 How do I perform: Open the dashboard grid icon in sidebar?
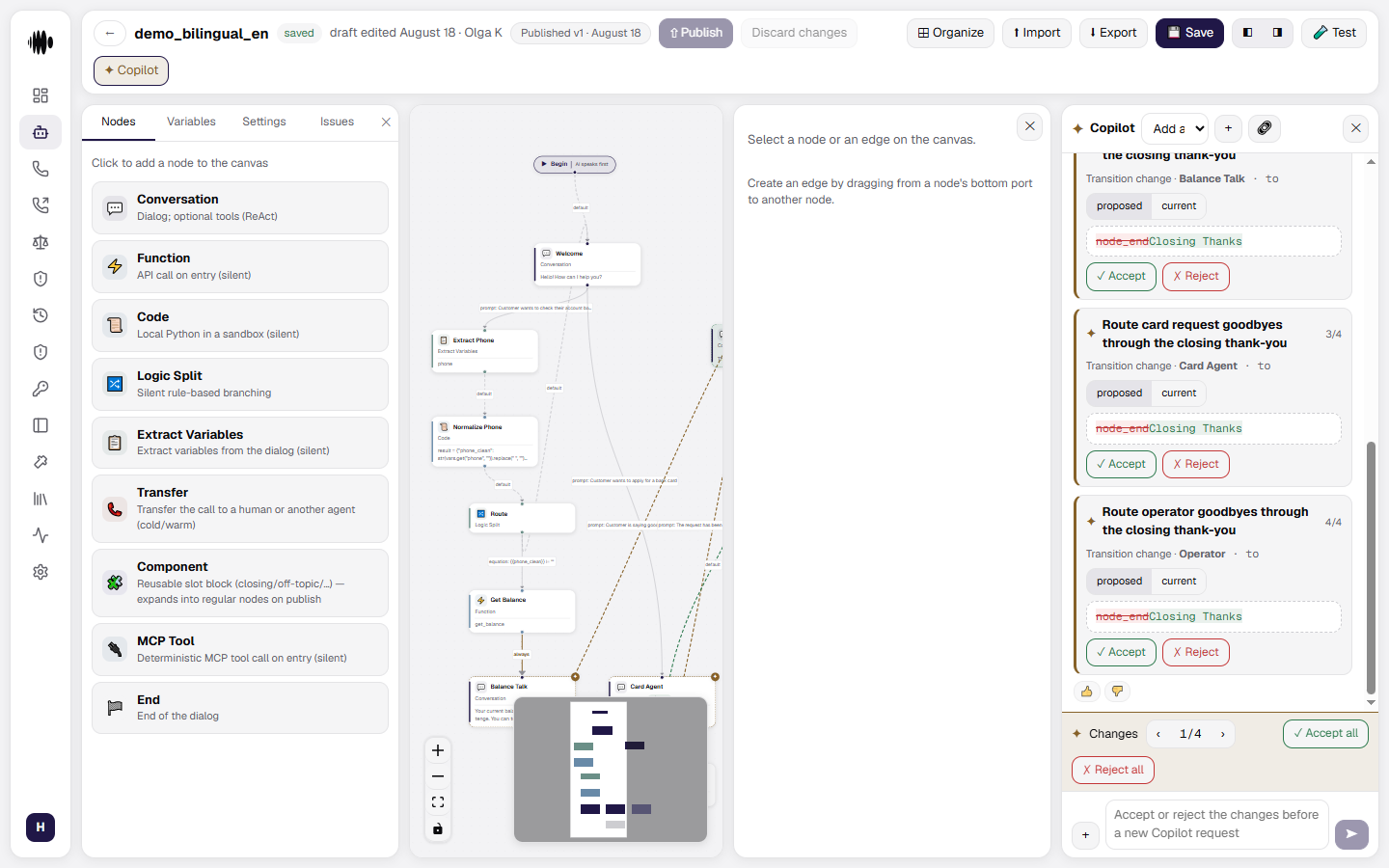[x=41, y=95]
